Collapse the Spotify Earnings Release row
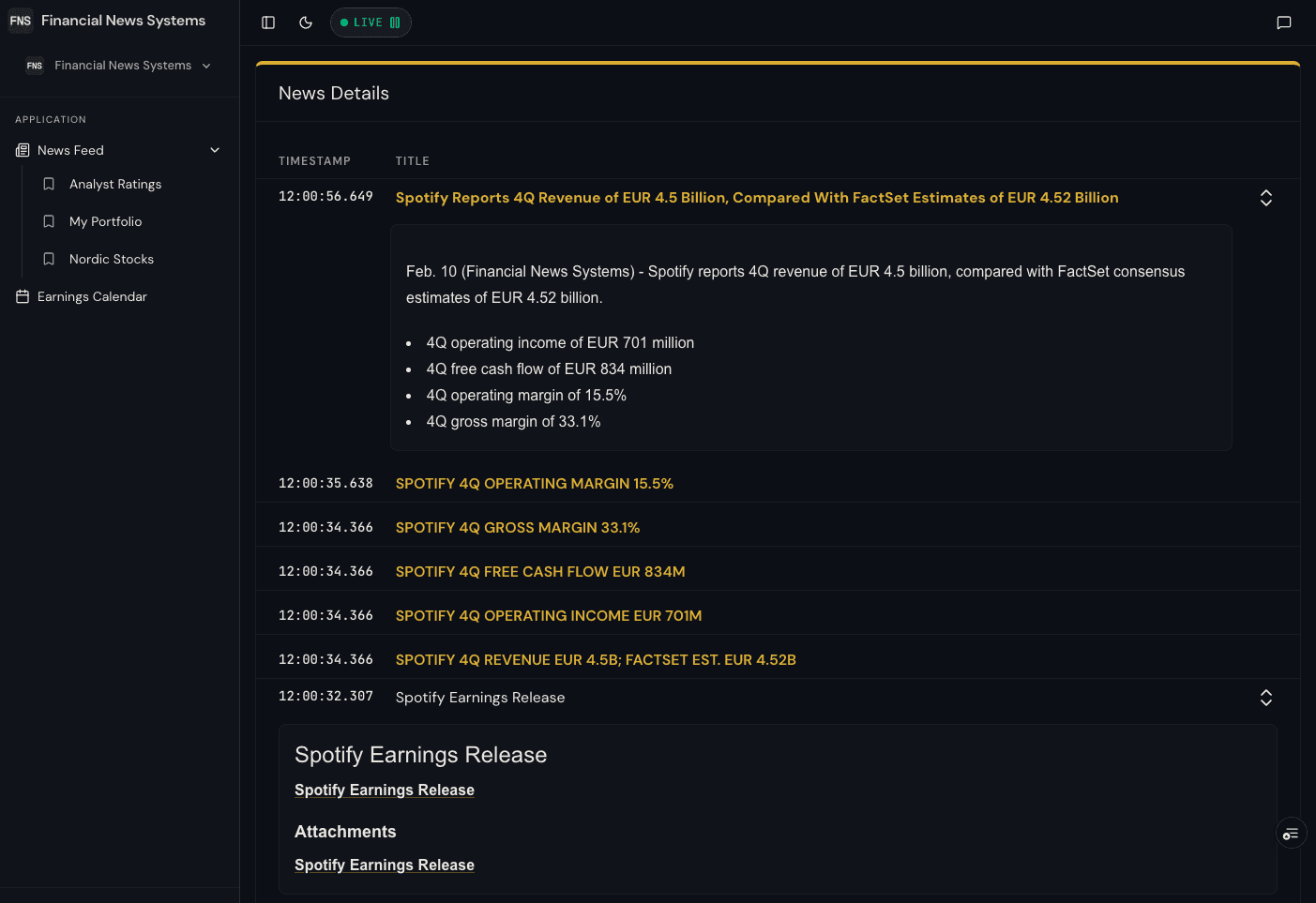 click(x=1265, y=698)
